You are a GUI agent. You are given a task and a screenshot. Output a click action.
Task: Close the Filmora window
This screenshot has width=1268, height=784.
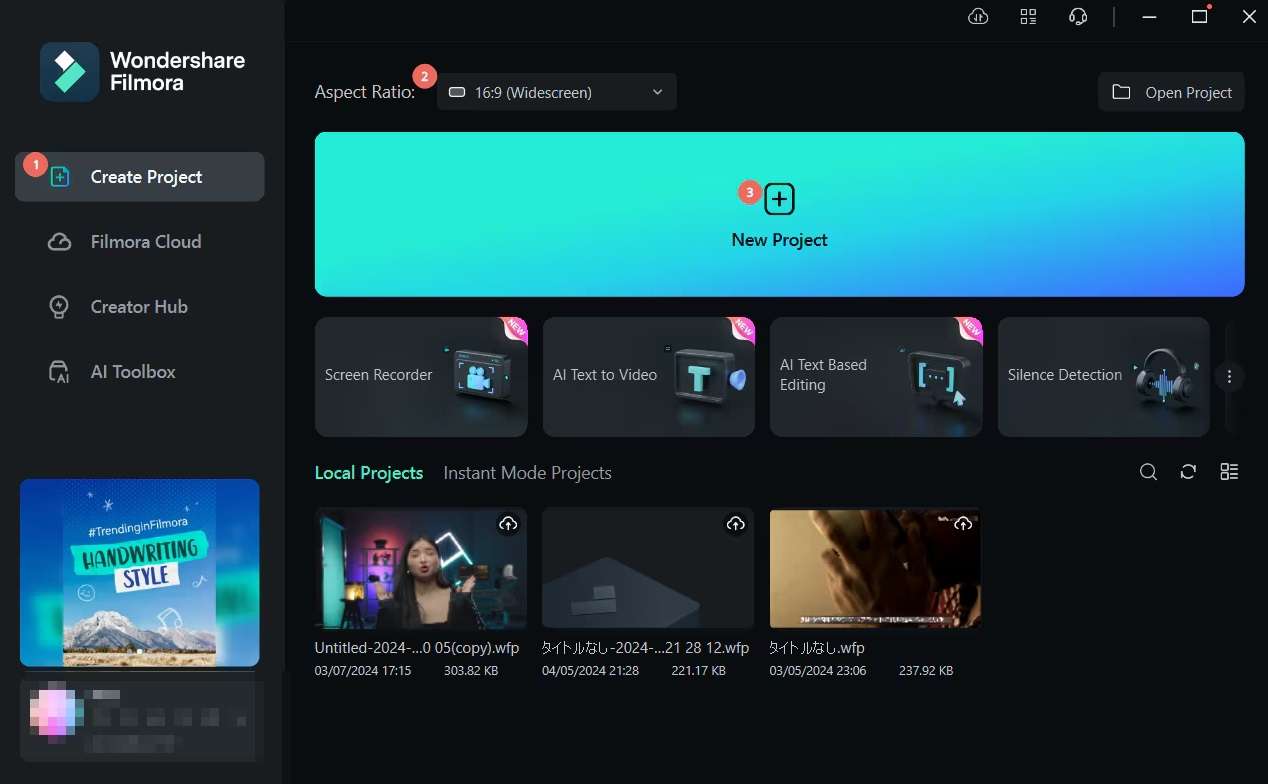[1248, 16]
